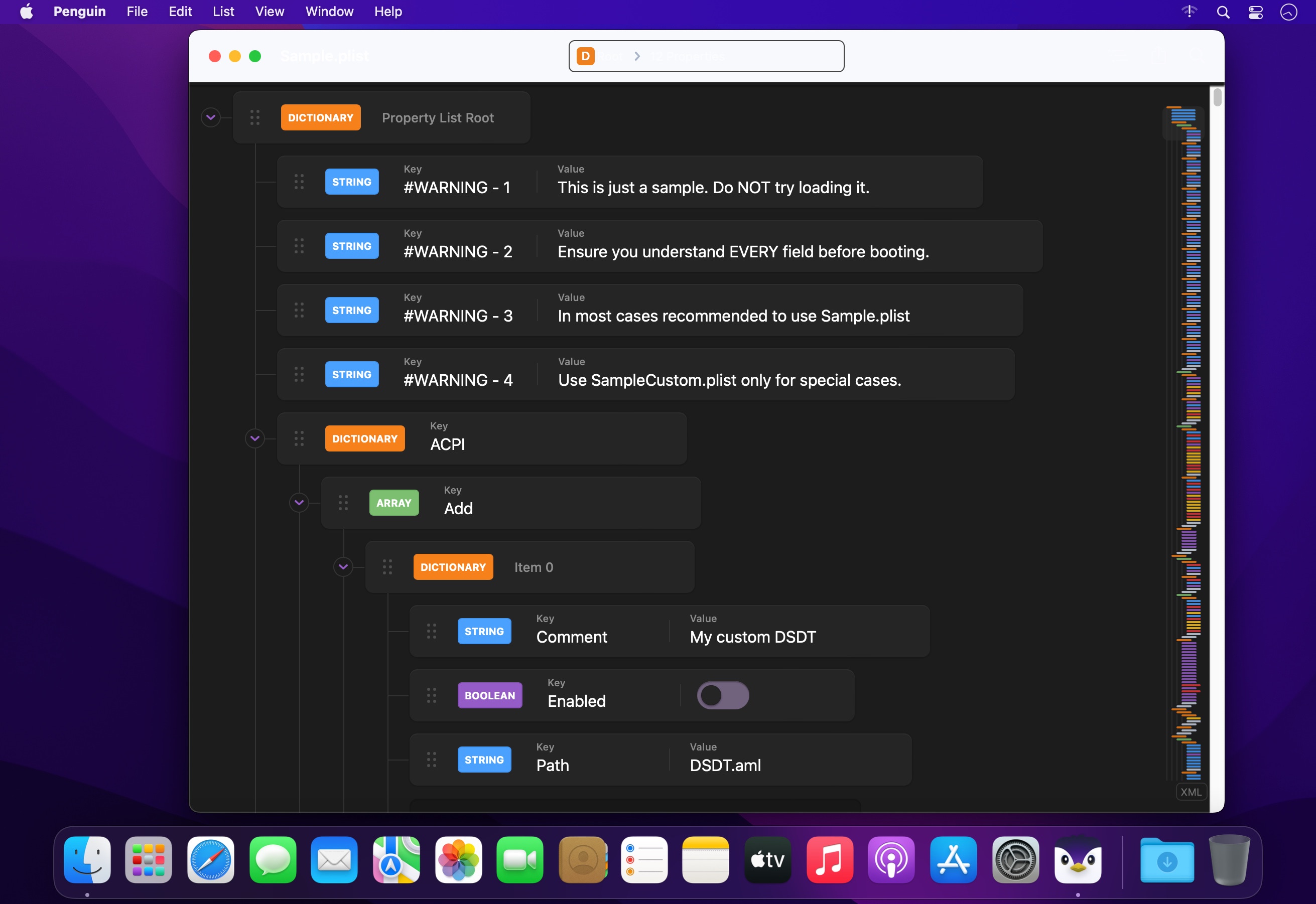Viewport: 1316px width, 904px height.
Task: Open the View menu
Action: point(269,12)
